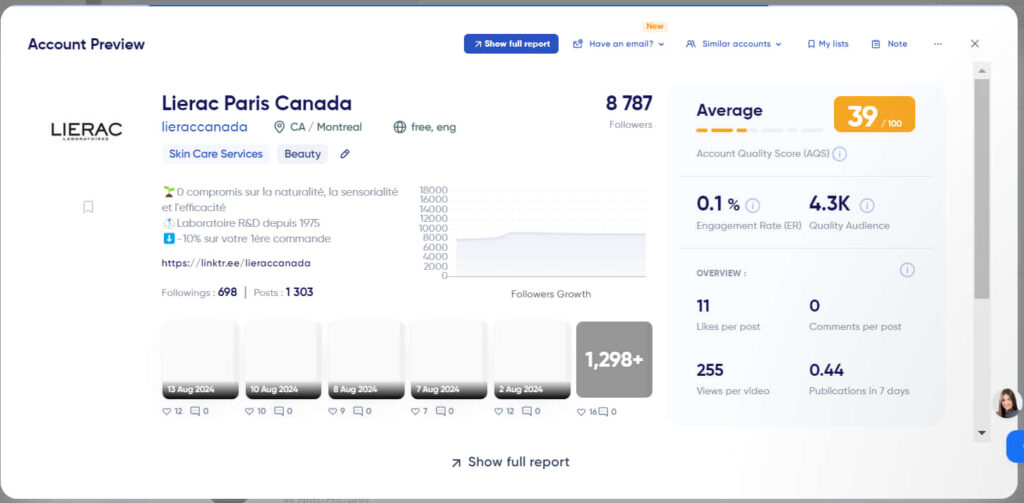
Task: Click the Overview info icon
Action: pos(907,270)
